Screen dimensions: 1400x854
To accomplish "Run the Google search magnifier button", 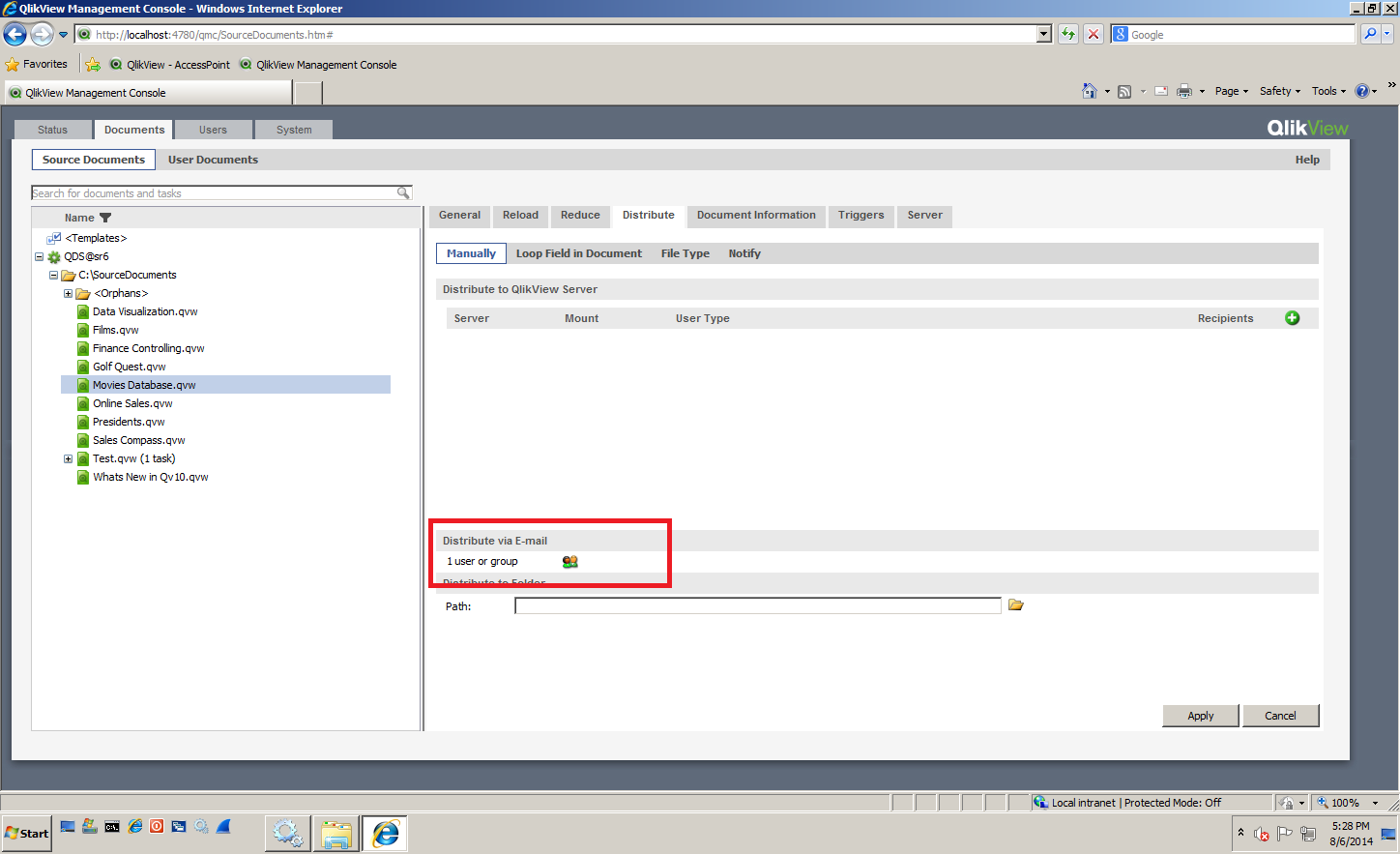I will pyautogui.click(x=1370, y=34).
